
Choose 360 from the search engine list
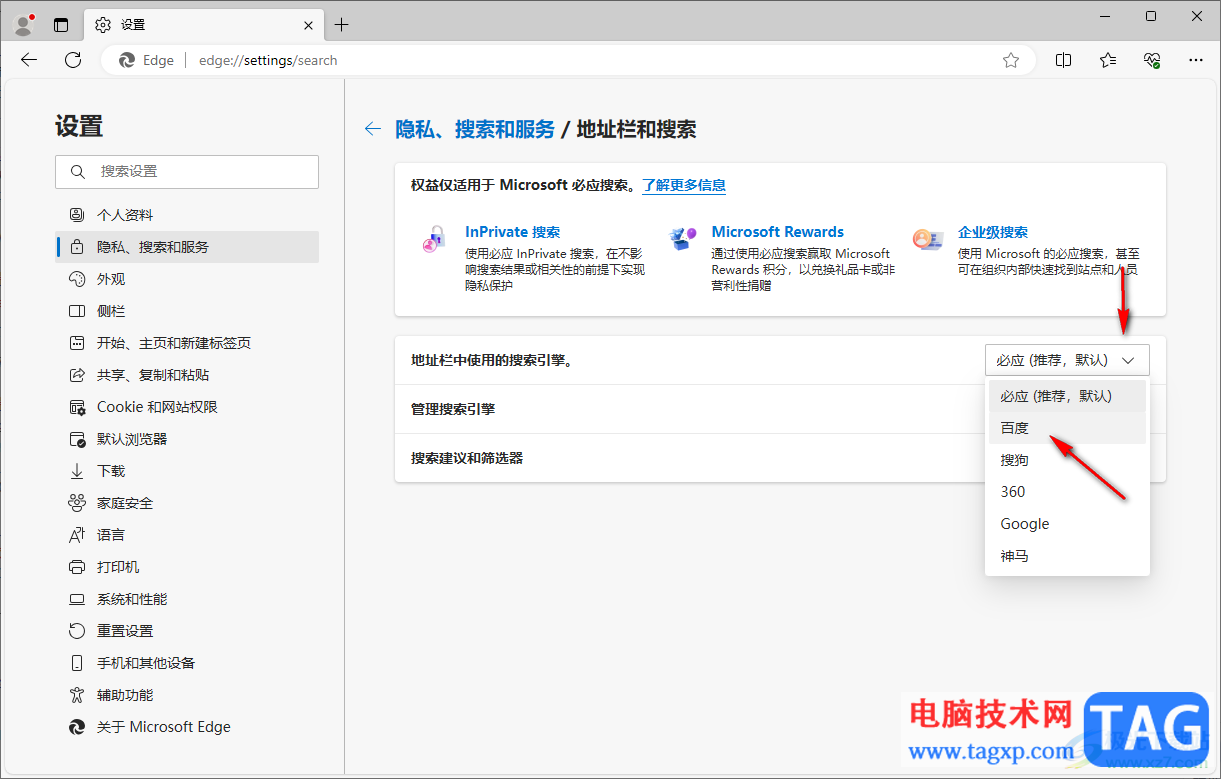click(x=1067, y=492)
